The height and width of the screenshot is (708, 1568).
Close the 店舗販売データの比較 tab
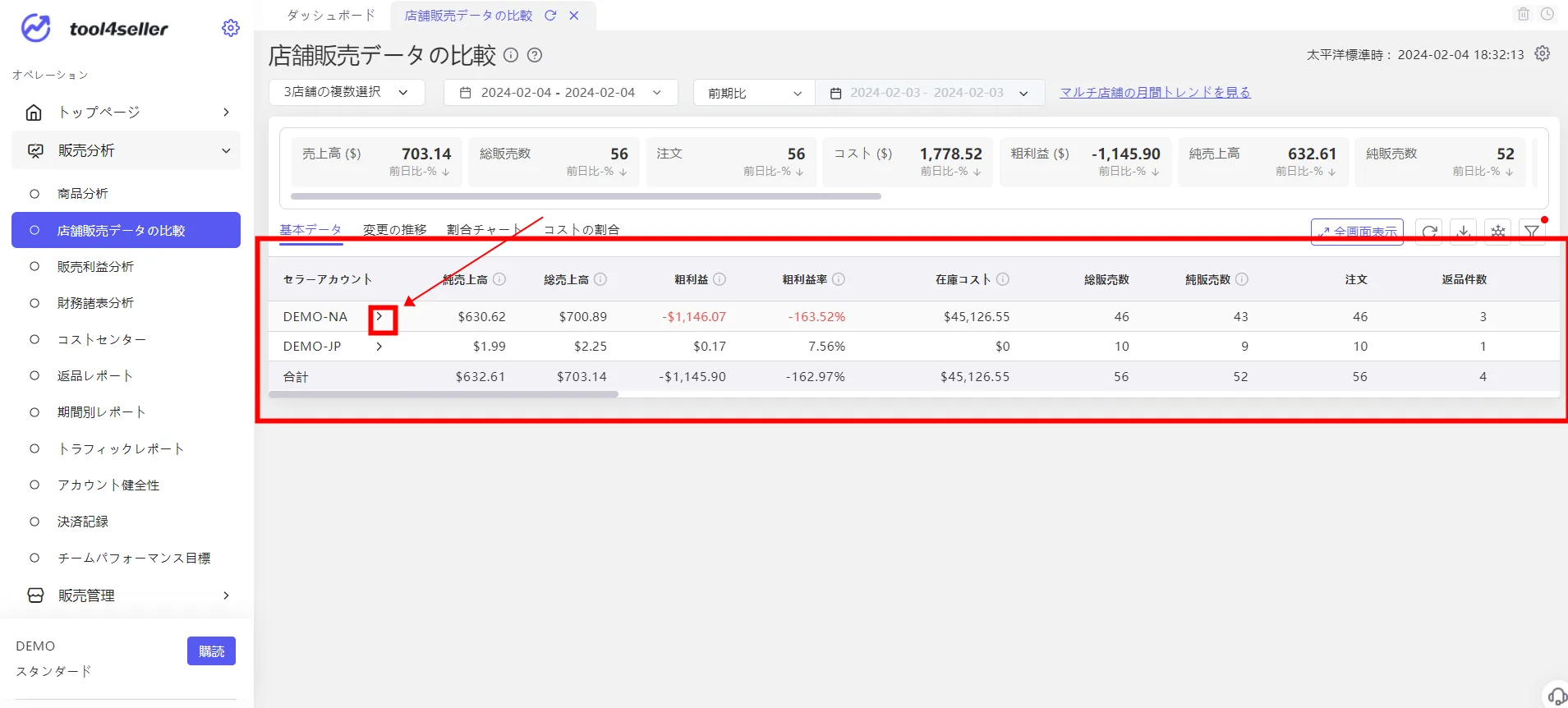click(x=574, y=16)
